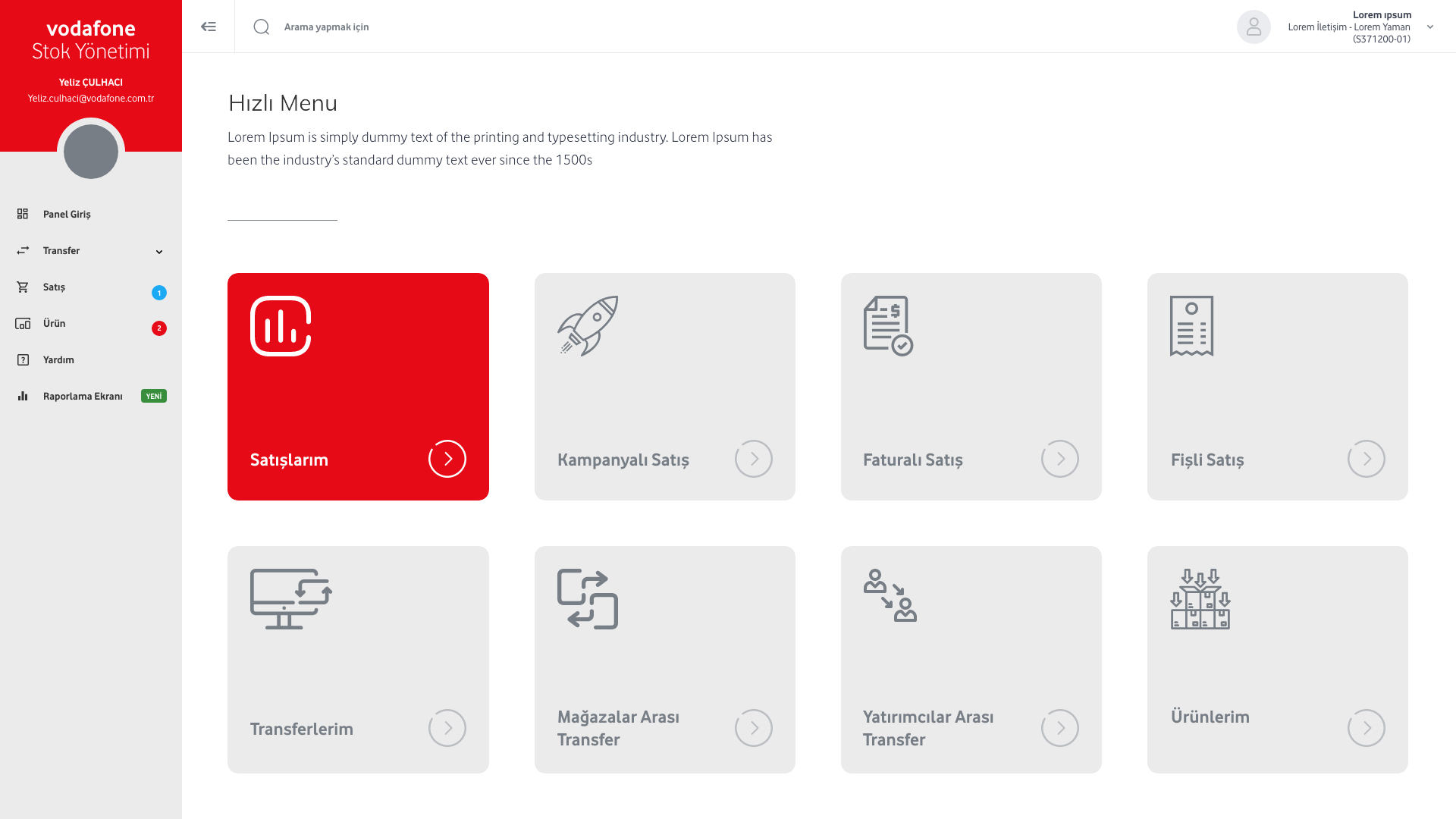Click the Yeliz.culhaci@vodafone.com.tr email text
This screenshot has width=1456, height=819.
91,99
